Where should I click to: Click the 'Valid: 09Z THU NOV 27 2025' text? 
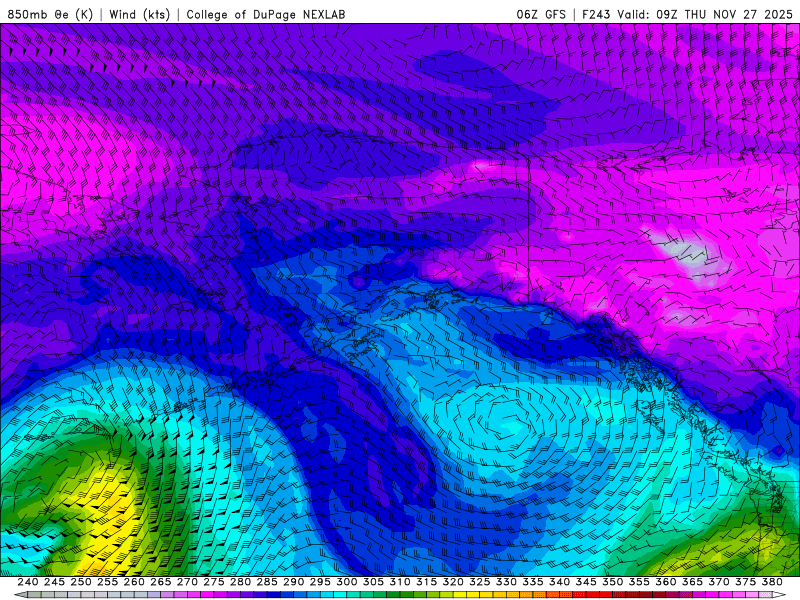(705, 14)
